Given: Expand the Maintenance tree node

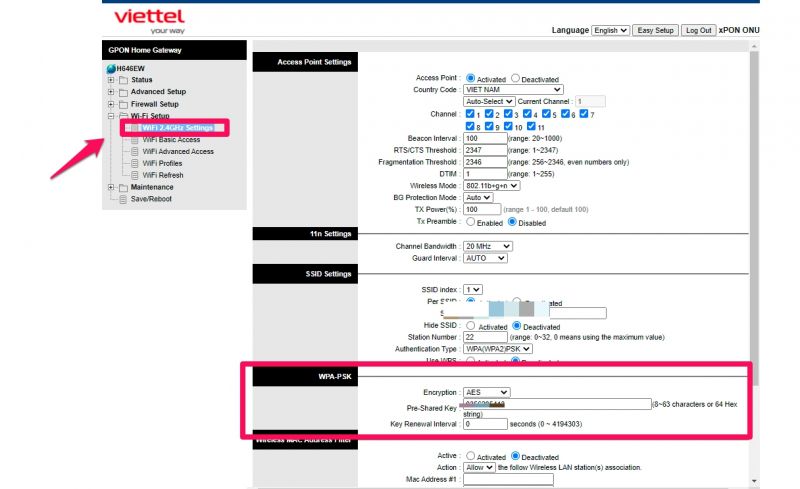Looking at the screenshot, I should tap(111, 187).
